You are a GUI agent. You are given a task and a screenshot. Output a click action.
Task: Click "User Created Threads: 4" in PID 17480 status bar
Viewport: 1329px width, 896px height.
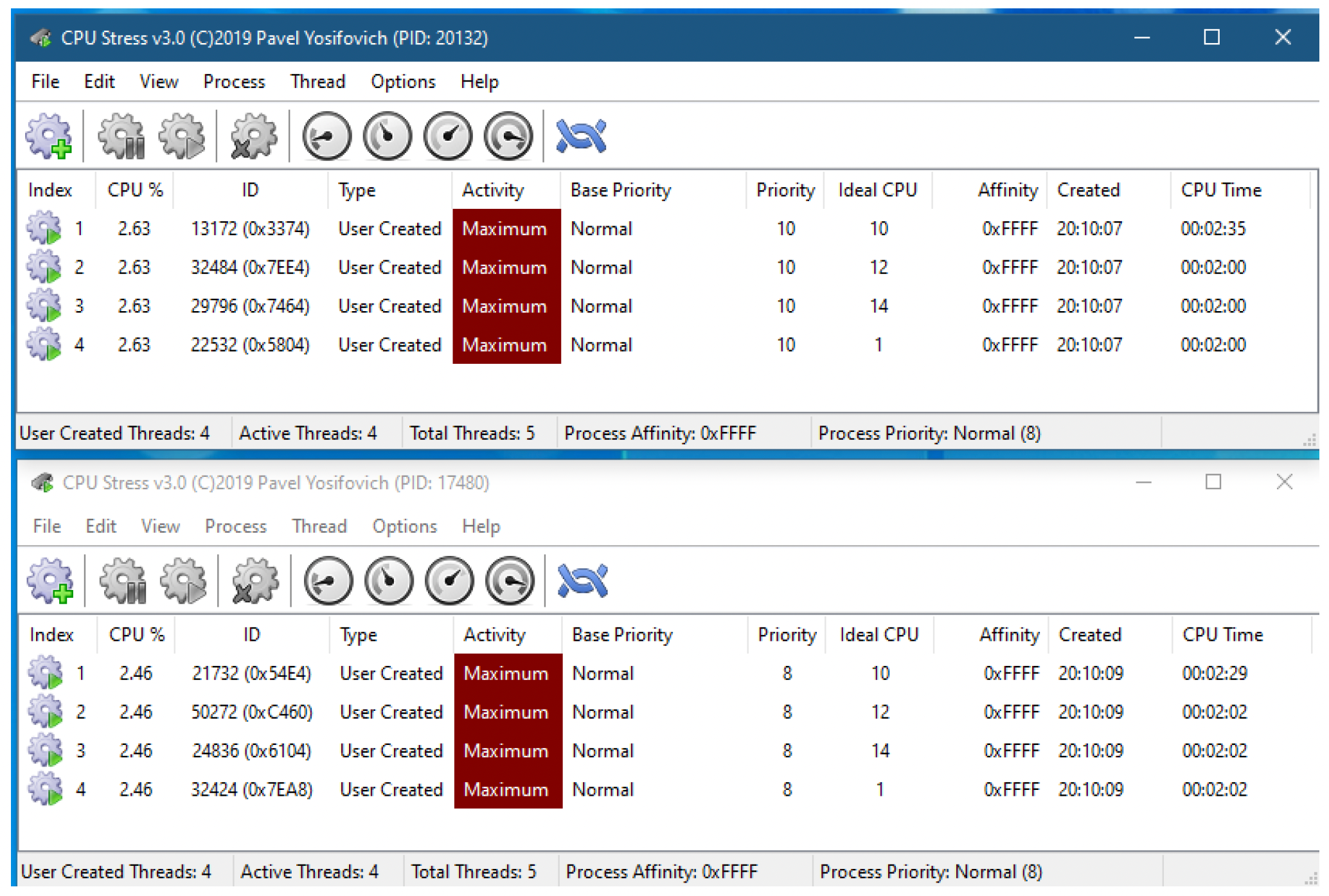pos(116,872)
